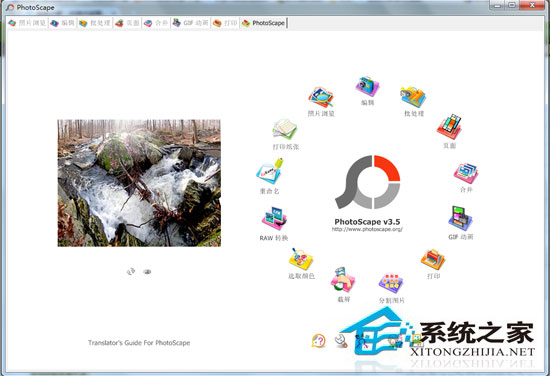
Task: Open settings via the wrench icon
Action: [341, 341]
